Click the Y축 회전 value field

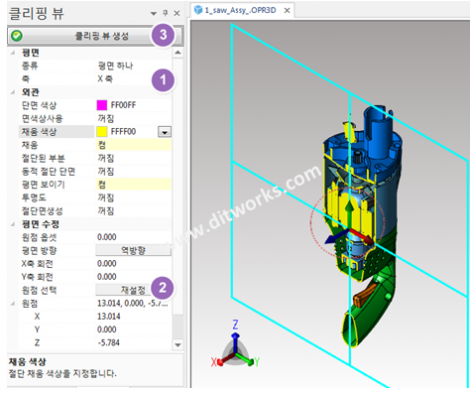tap(134, 277)
